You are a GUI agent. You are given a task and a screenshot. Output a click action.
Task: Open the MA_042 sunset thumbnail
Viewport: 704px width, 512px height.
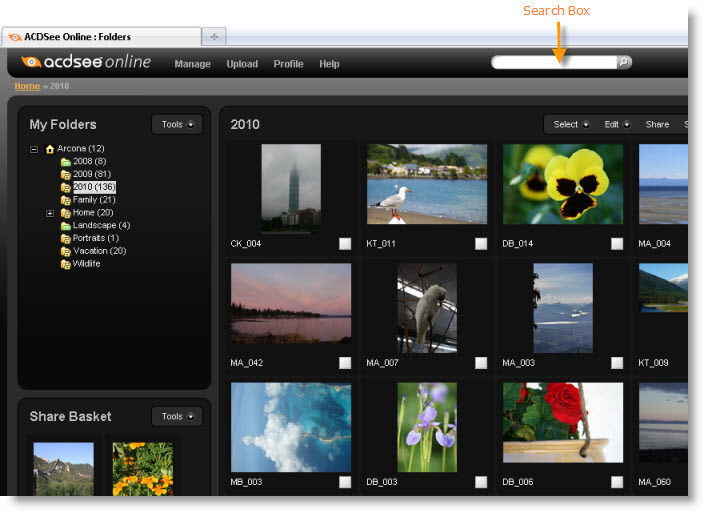(x=291, y=303)
